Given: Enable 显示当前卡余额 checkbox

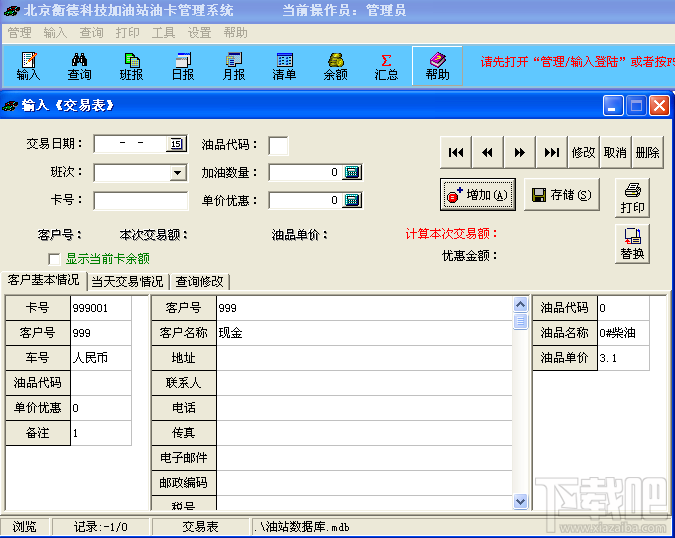Looking at the screenshot, I should point(54,259).
